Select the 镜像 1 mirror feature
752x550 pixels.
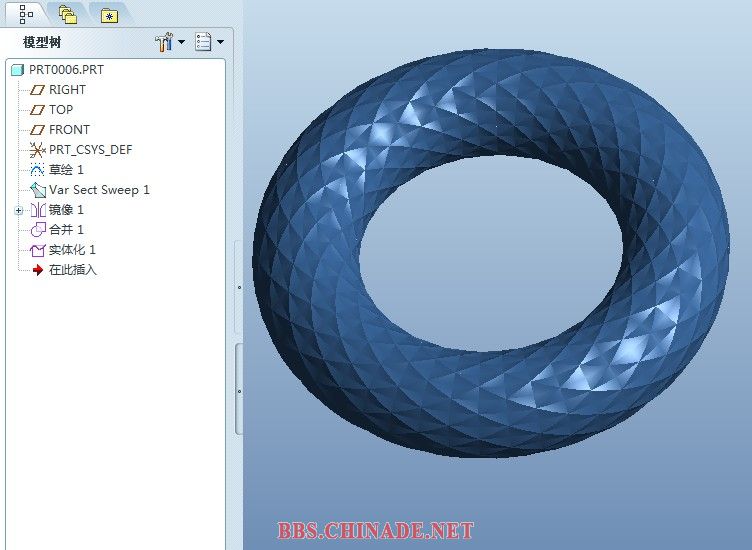pos(66,210)
